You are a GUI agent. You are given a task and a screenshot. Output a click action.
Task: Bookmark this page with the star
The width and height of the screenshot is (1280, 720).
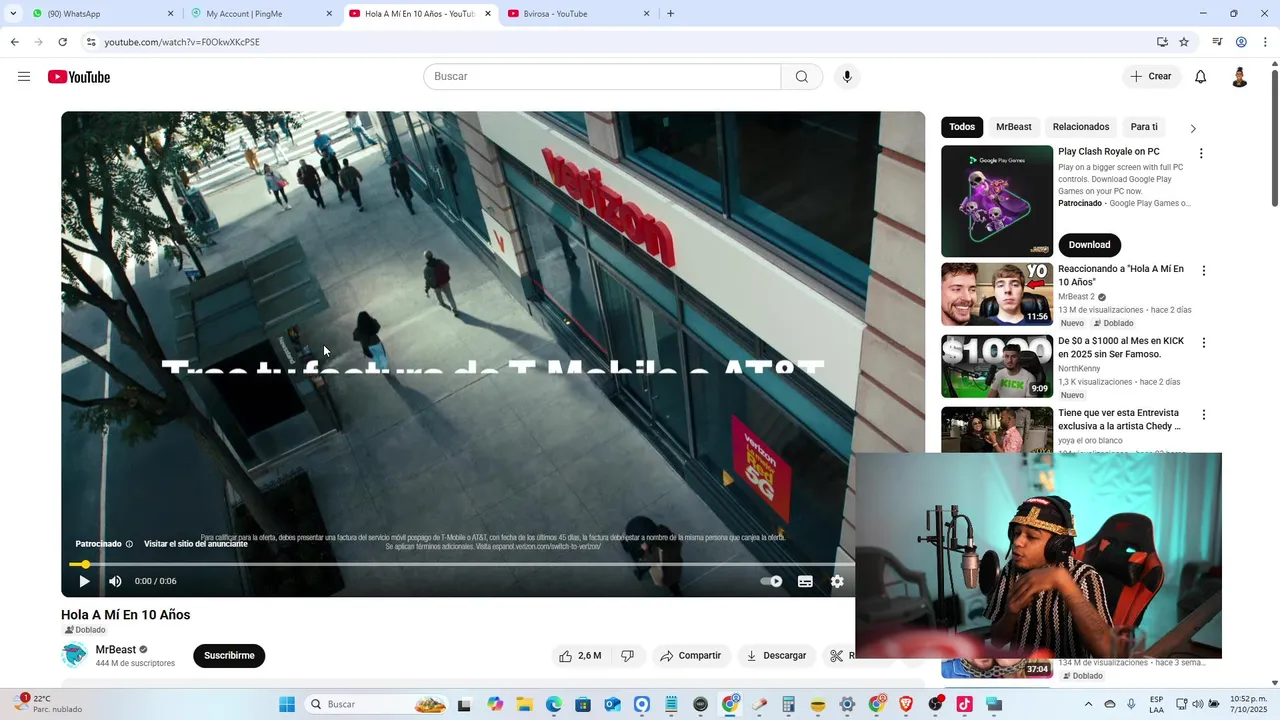tap(1184, 42)
